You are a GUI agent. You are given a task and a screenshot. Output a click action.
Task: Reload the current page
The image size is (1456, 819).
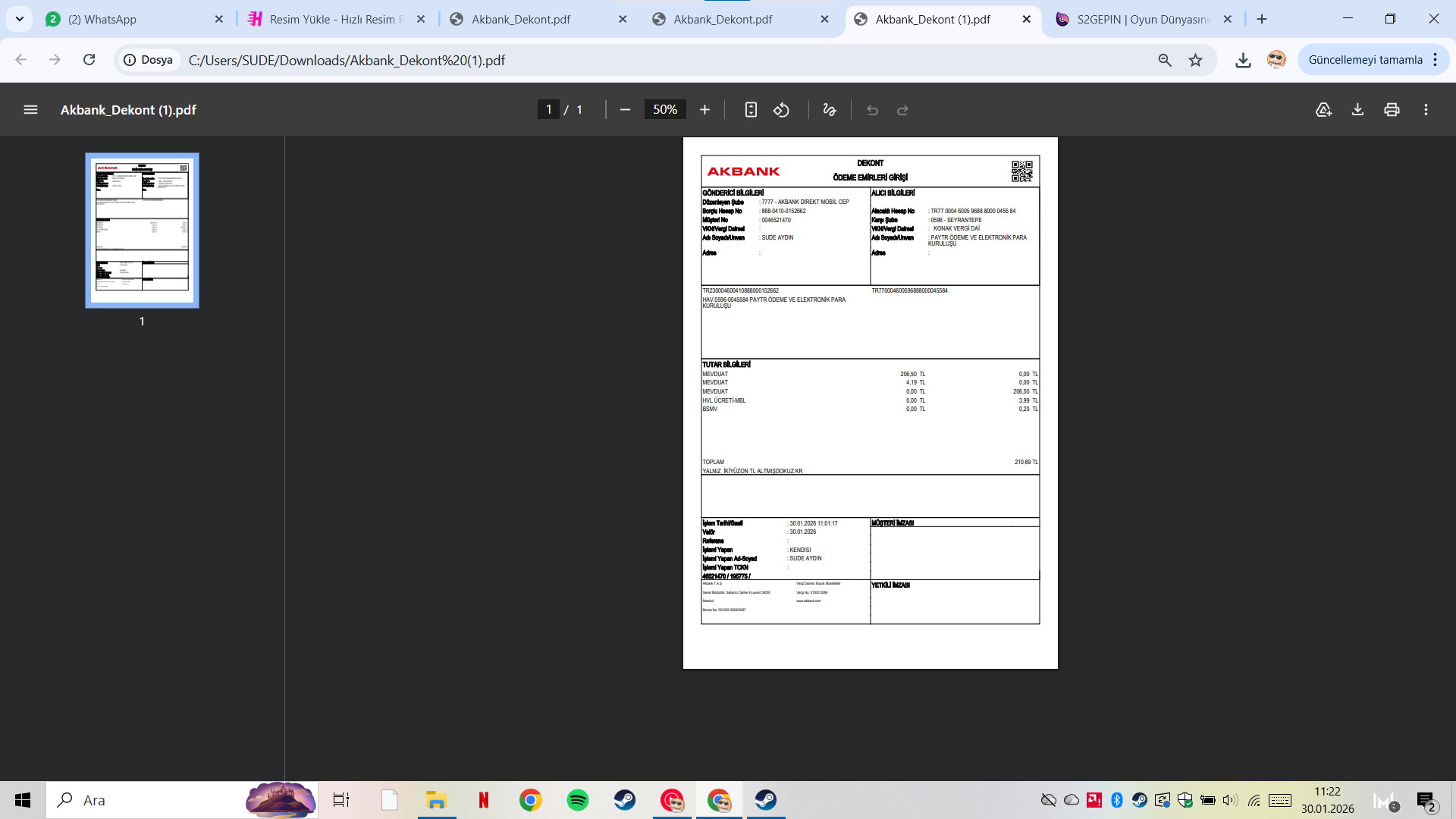click(x=89, y=60)
